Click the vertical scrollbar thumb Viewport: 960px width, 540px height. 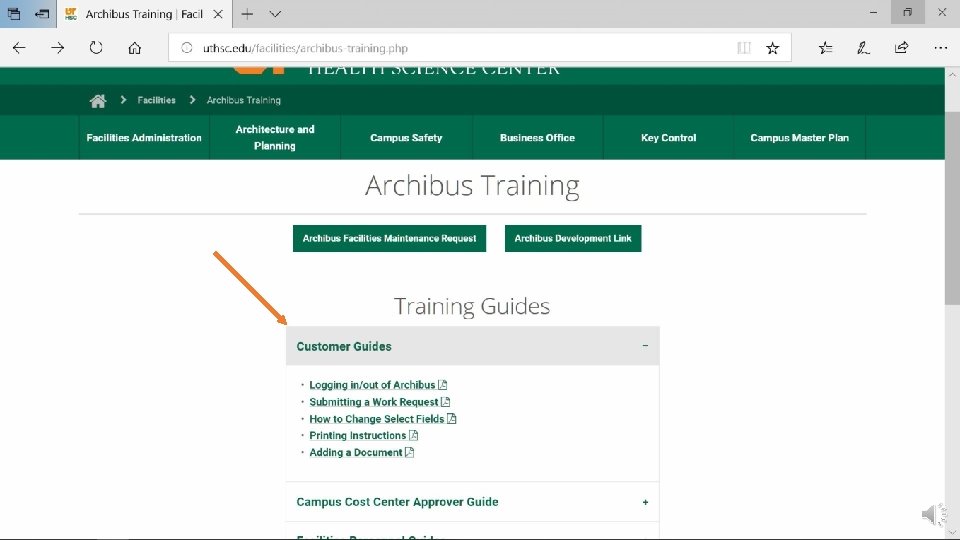point(952,208)
